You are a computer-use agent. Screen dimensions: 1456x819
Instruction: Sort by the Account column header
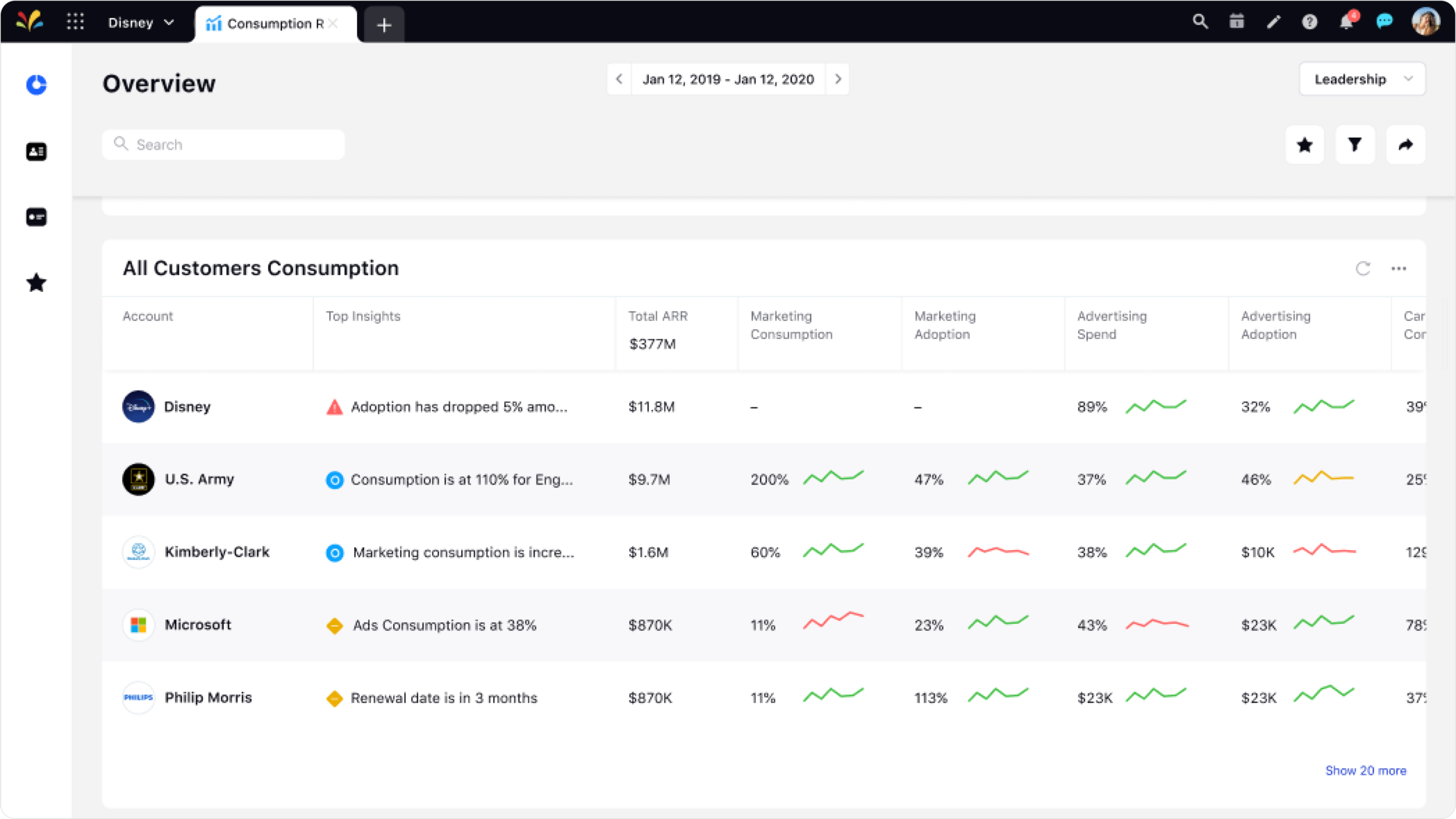147,316
